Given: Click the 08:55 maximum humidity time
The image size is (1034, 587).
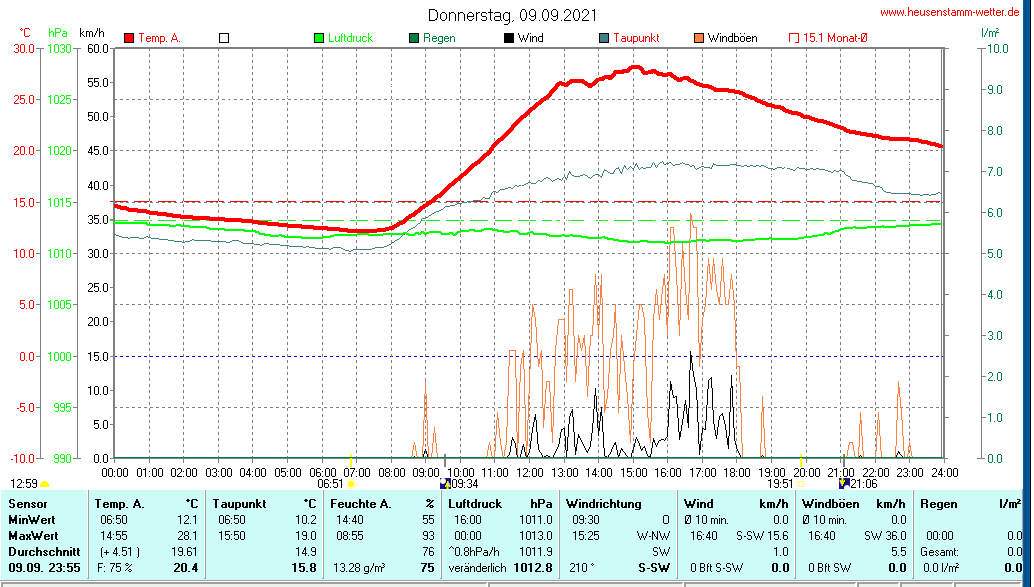Looking at the screenshot, I should (350, 536).
